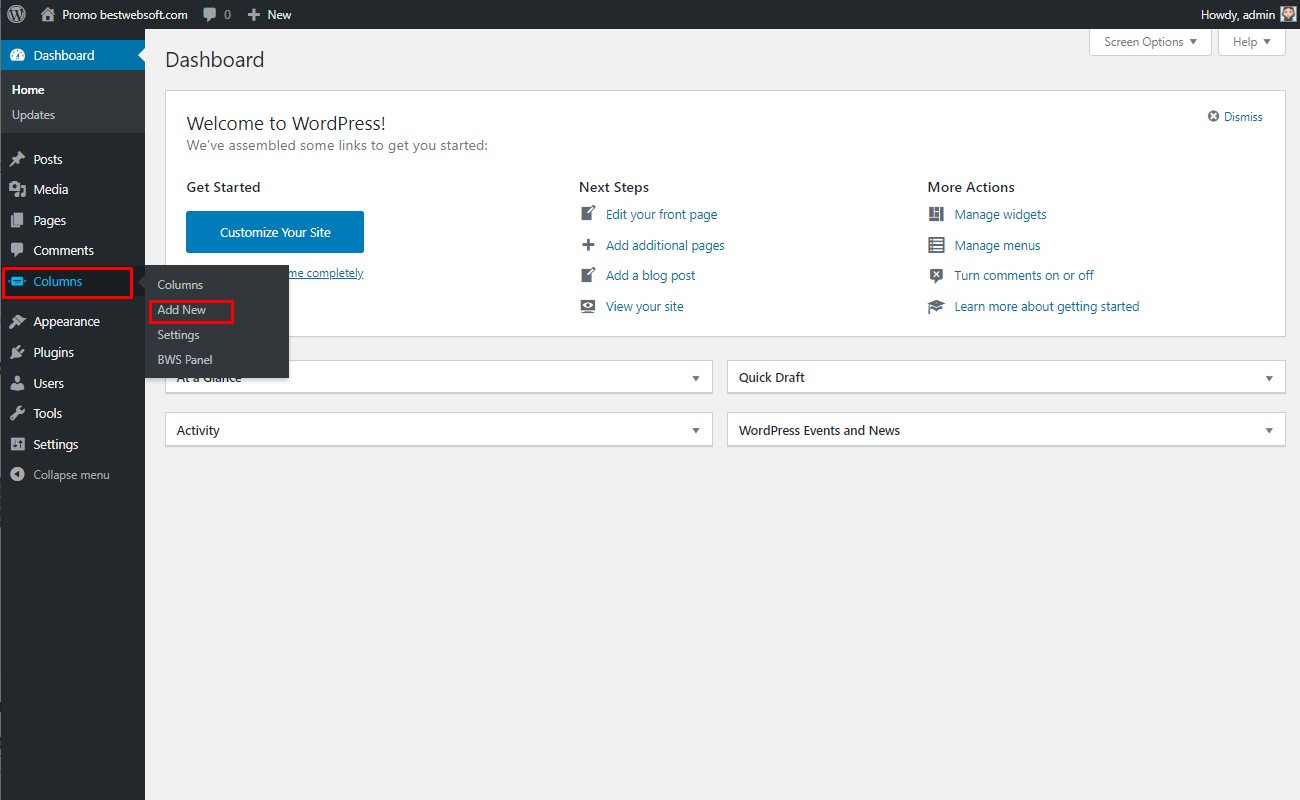1300x800 pixels.
Task: Open the admin avatar in top right
Action: tap(1288, 15)
